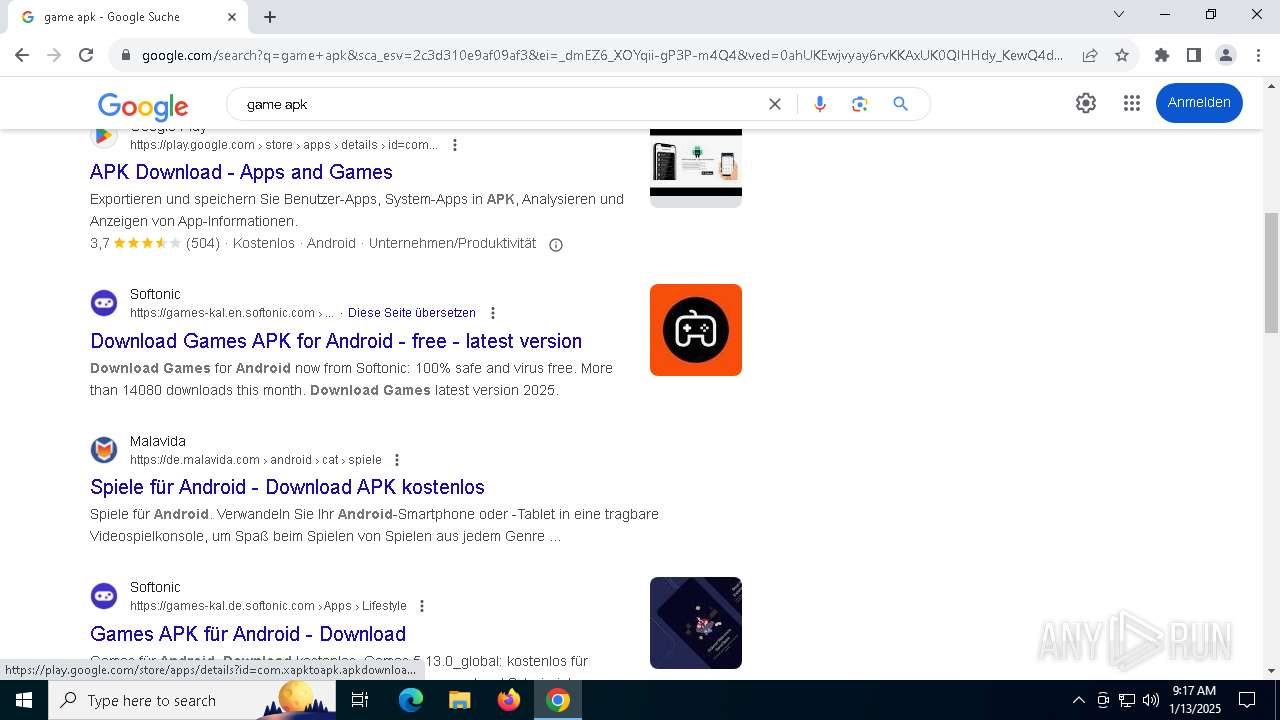1280x720 pixels.
Task: Toggle the Chrome side panel icon
Action: click(x=1194, y=56)
